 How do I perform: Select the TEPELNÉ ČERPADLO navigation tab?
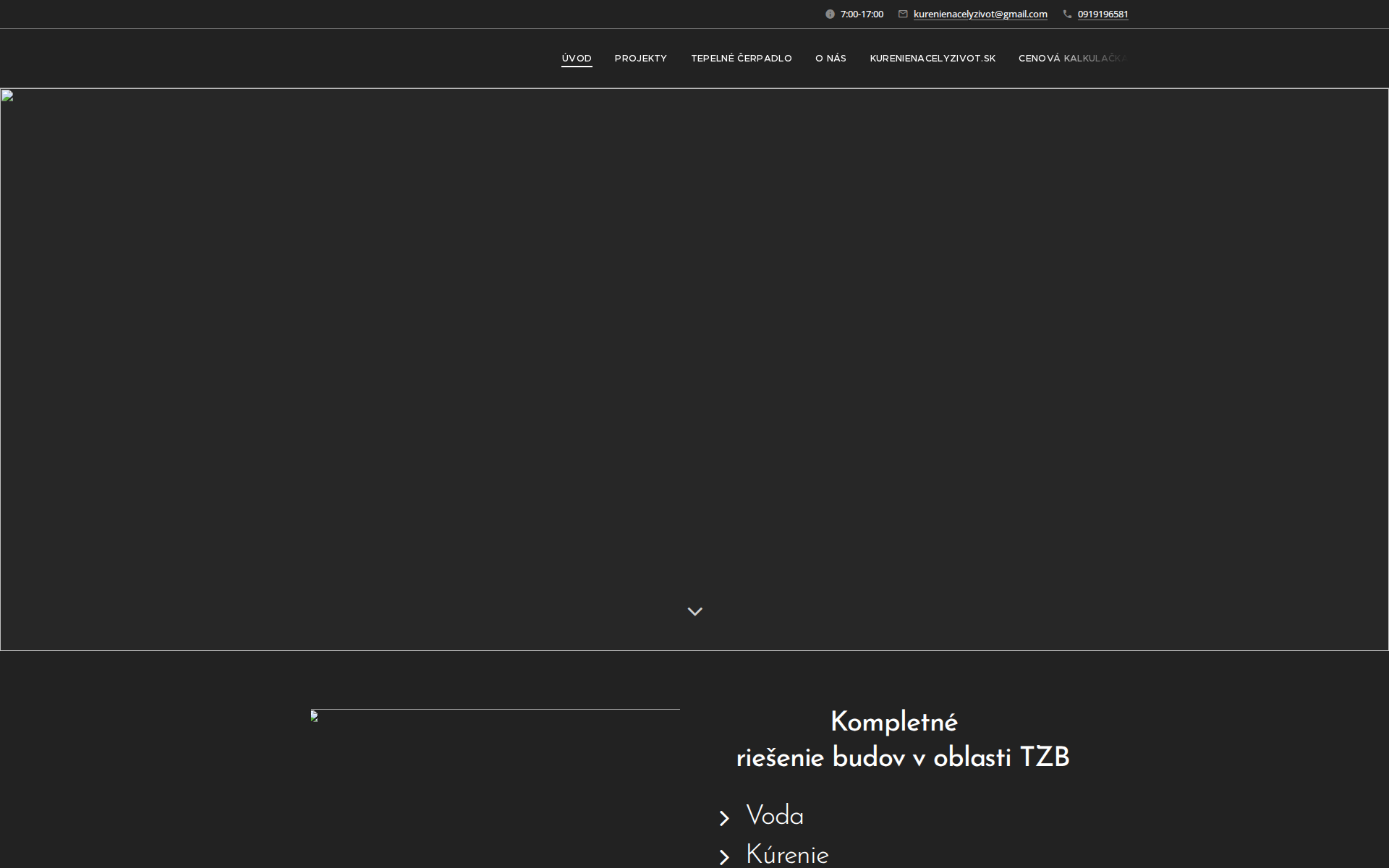(742, 59)
